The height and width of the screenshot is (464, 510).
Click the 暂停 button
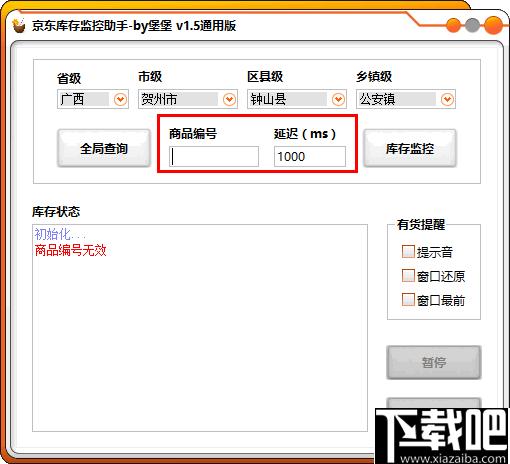coord(434,362)
